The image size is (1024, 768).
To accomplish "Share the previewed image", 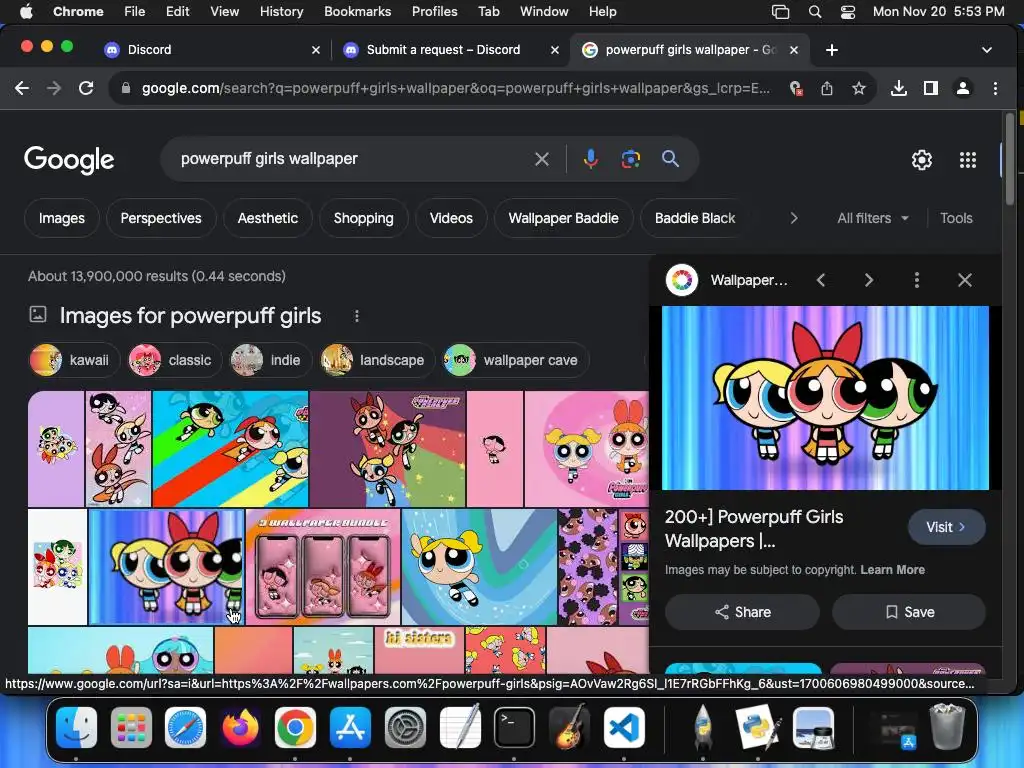I will tap(743, 612).
